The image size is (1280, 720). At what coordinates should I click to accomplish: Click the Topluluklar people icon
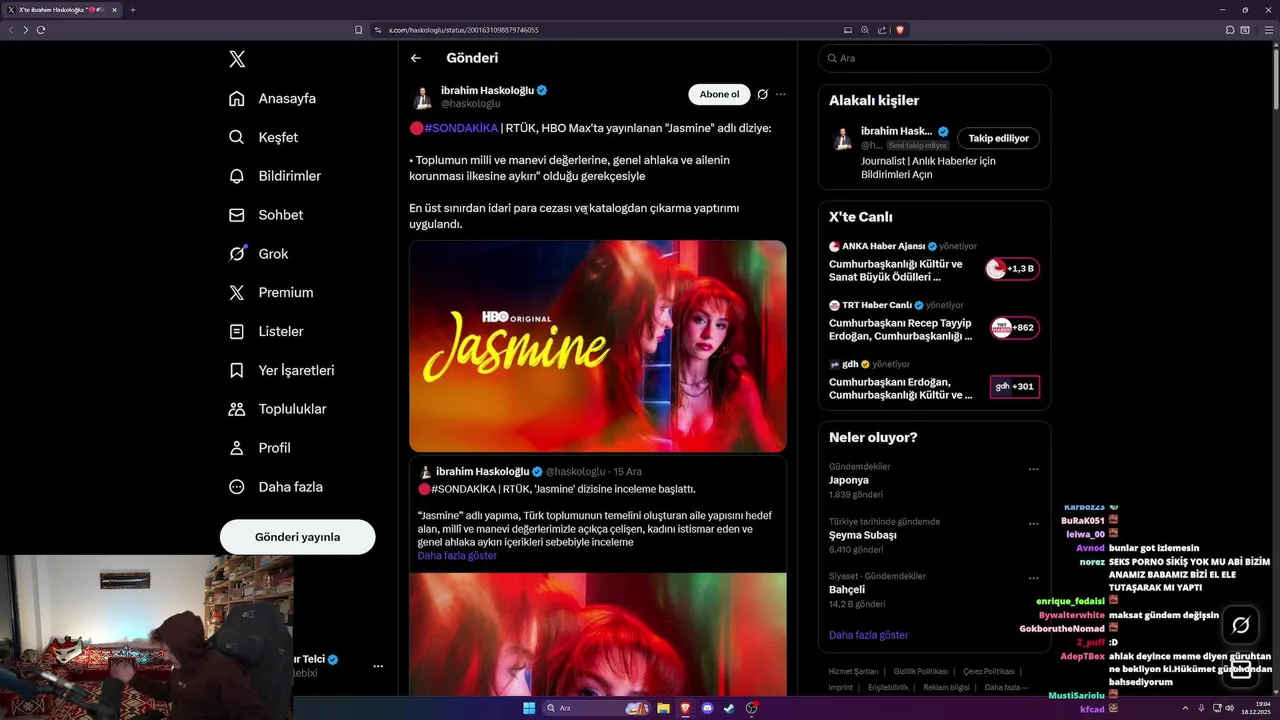coord(237,409)
